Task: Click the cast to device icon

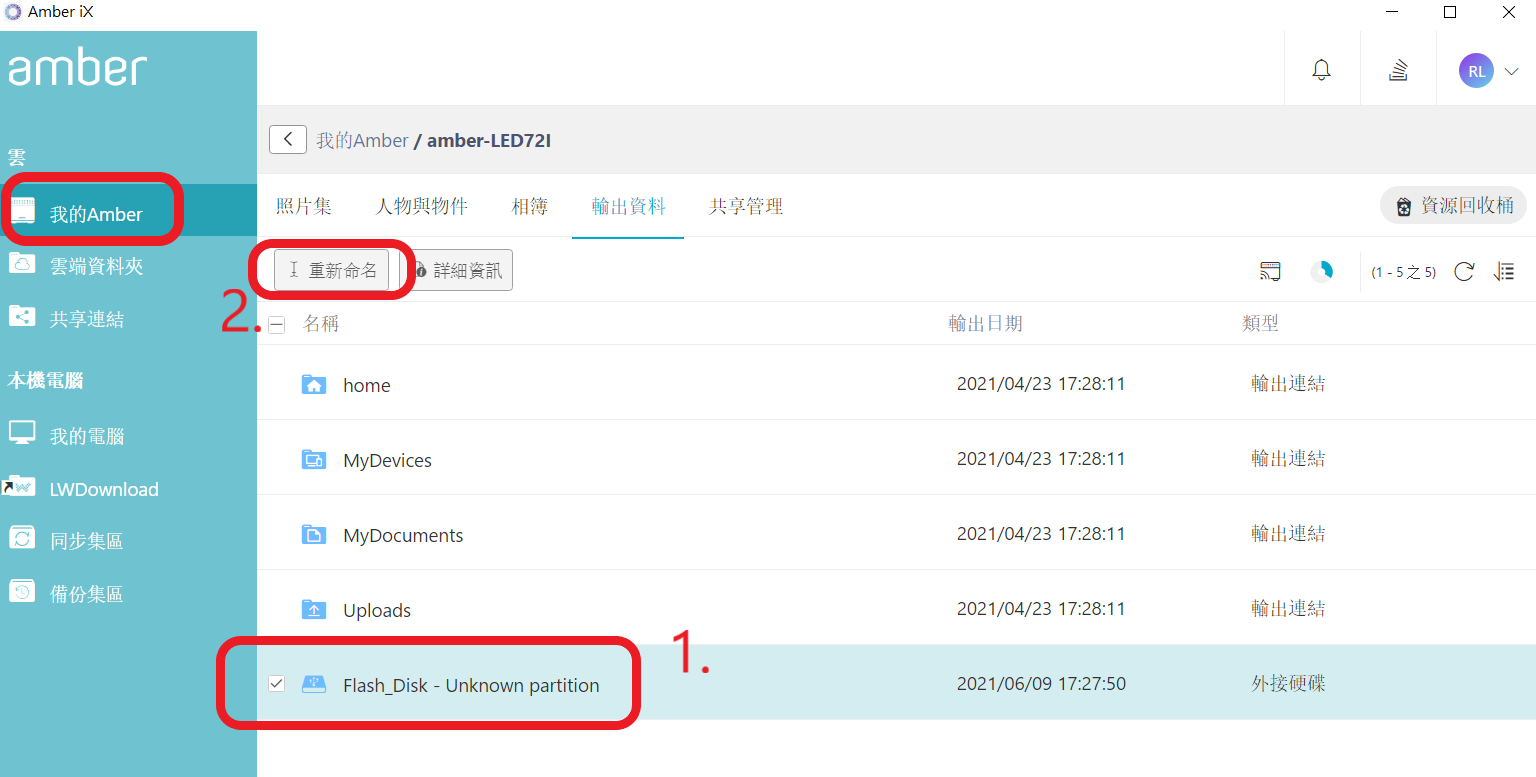Action: click(x=1270, y=271)
